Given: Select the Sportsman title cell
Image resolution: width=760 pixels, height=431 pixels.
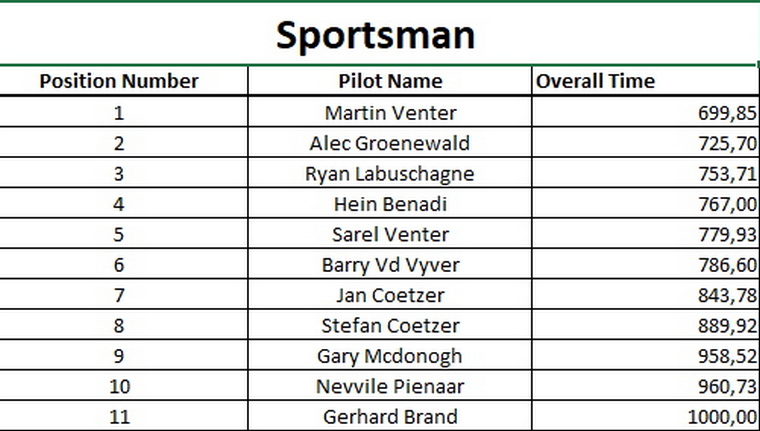Looking at the screenshot, I should [378, 33].
